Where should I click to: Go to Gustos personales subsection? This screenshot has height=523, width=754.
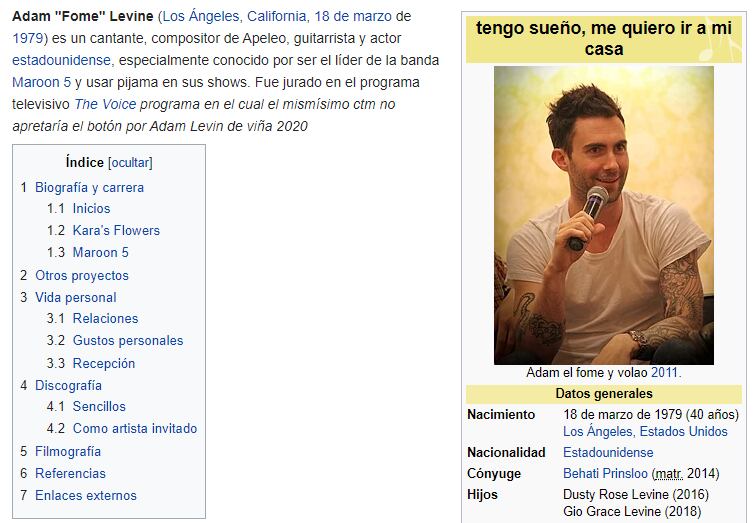point(128,340)
